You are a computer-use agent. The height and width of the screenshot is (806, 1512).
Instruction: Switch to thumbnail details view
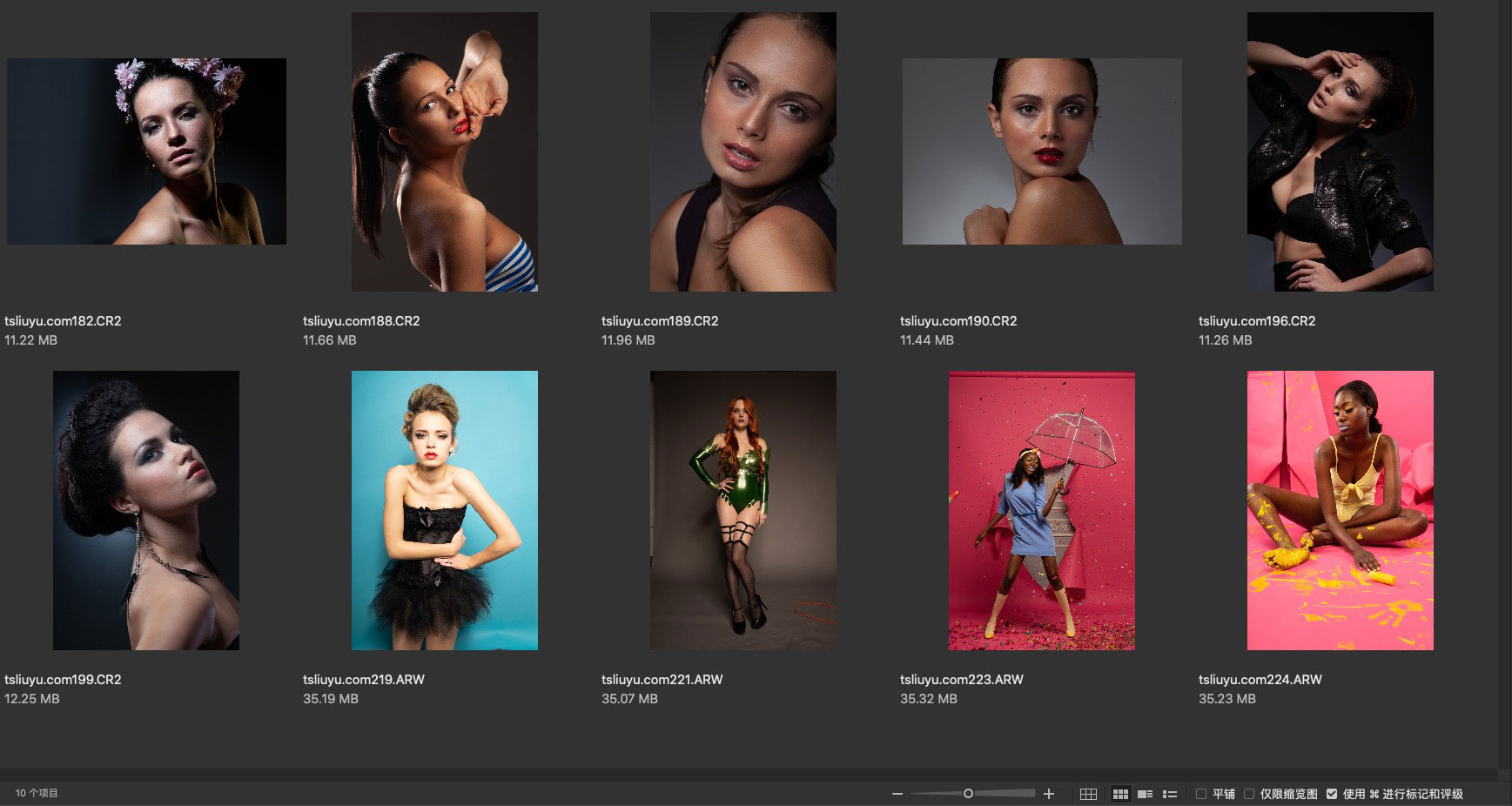coord(1146,794)
